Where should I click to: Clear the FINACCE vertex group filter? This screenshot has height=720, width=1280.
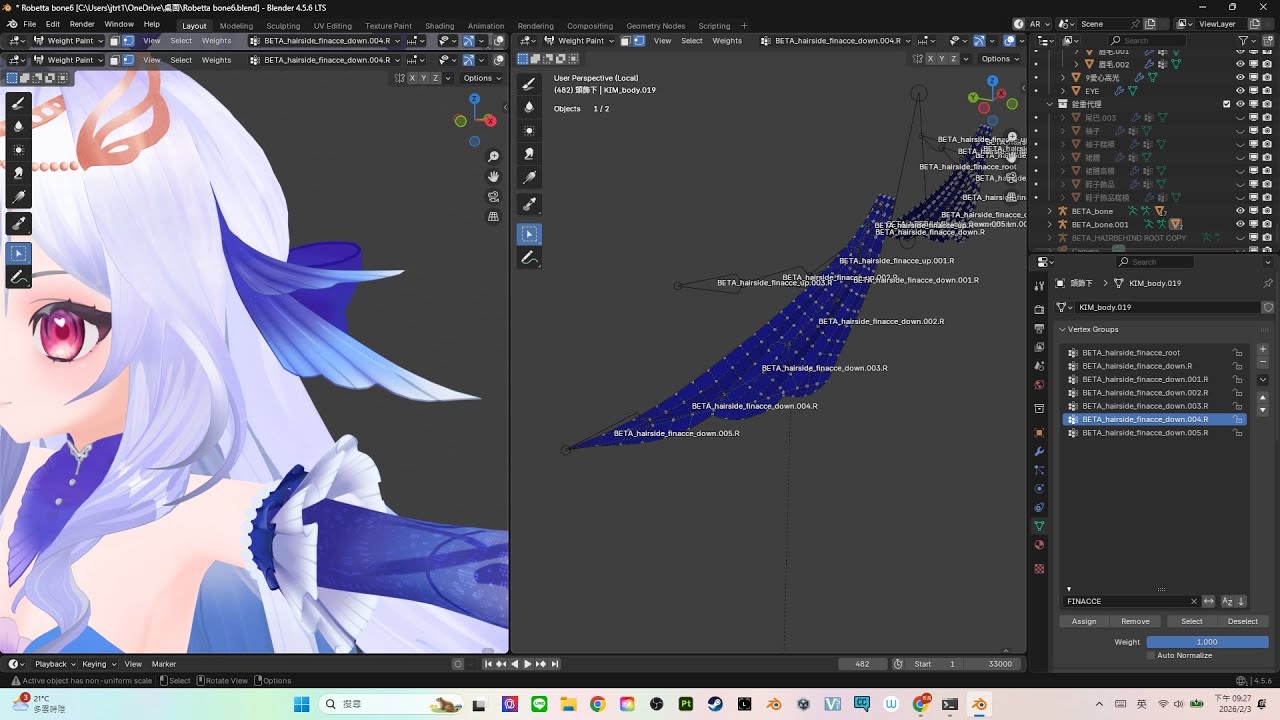[x=1193, y=601]
